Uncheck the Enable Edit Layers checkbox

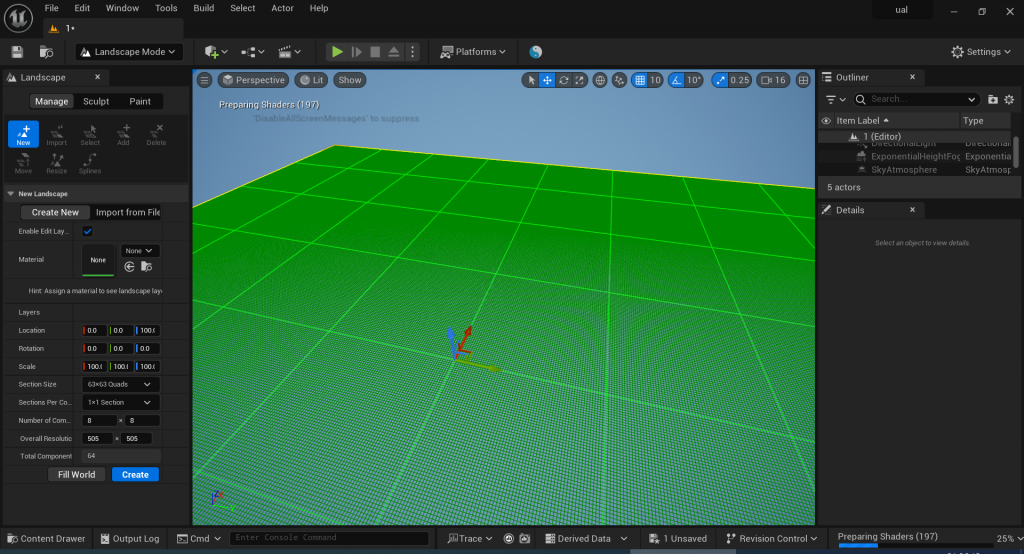[87, 231]
